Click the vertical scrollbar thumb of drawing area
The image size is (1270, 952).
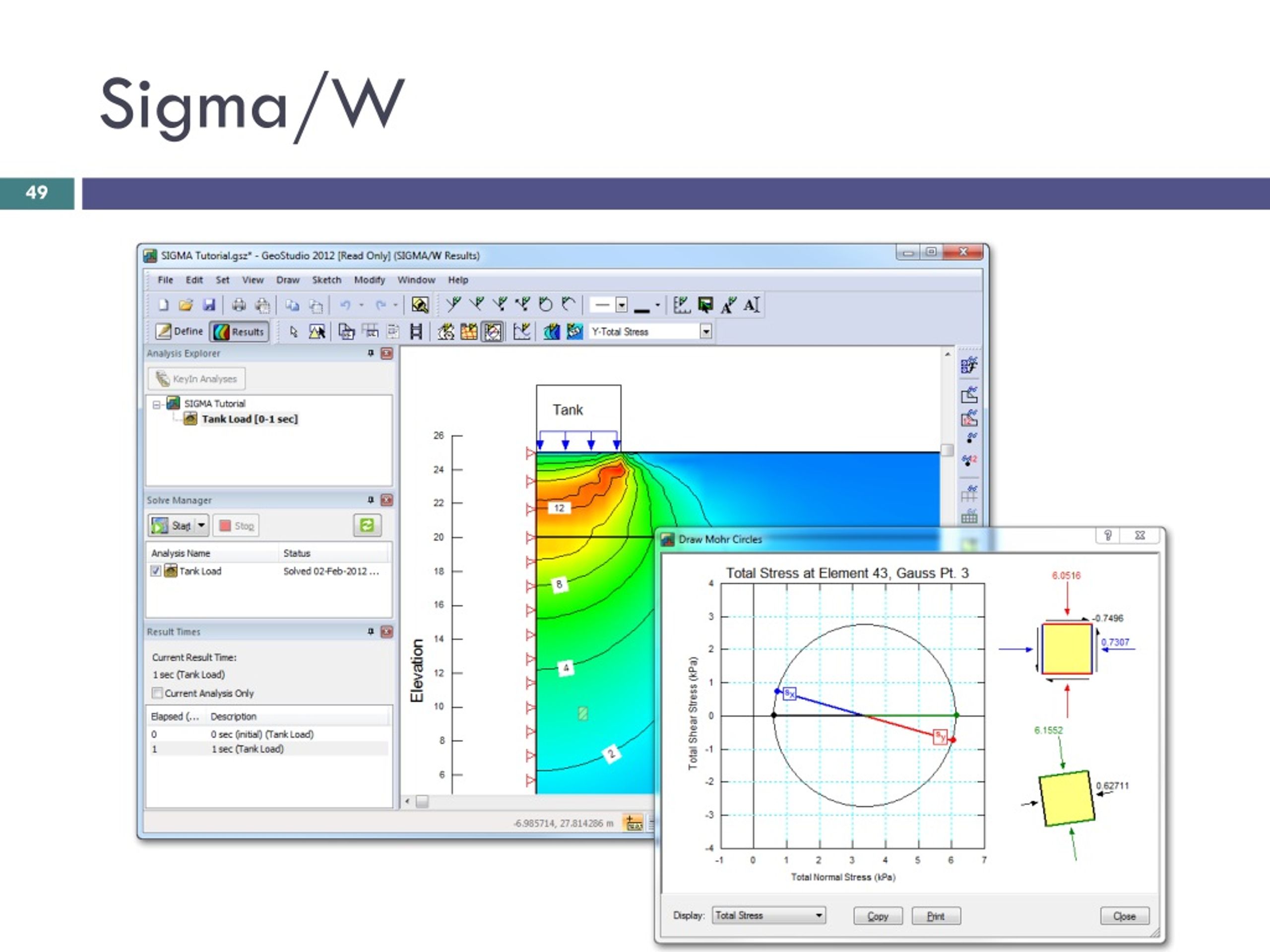[x=948, y=450]
